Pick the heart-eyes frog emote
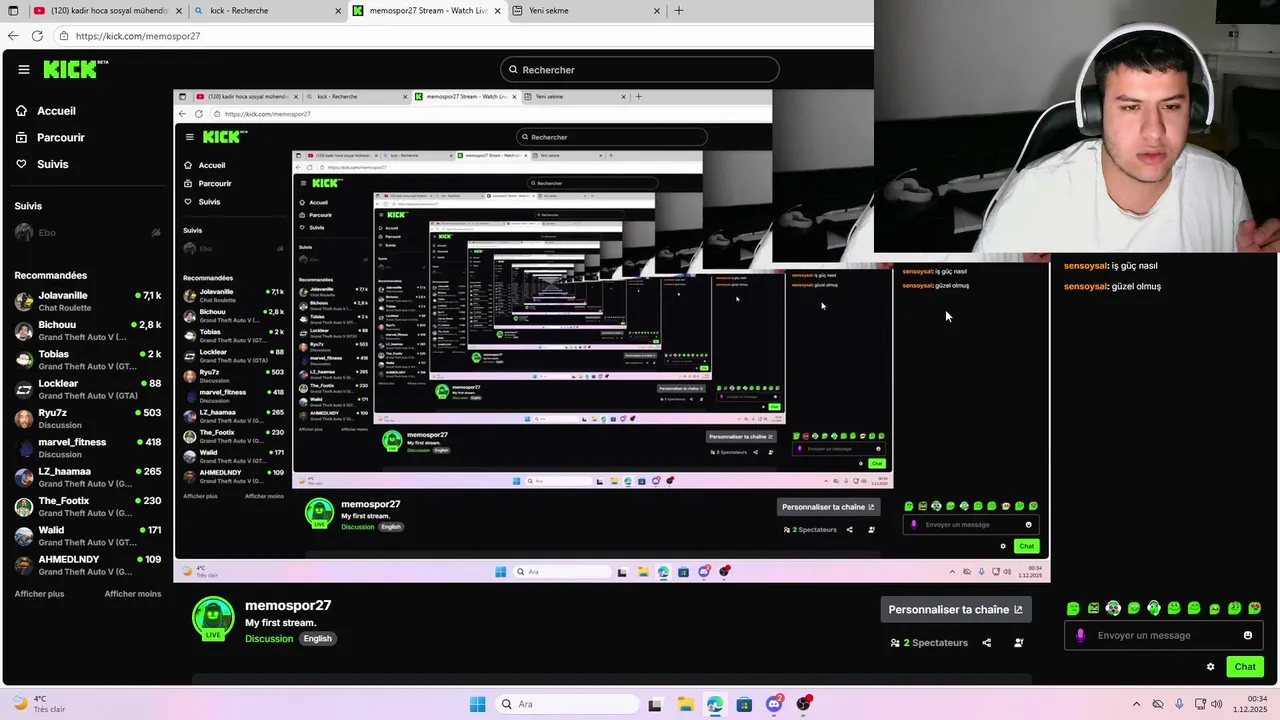This screenshot has height=720, width=1280. coord(1255,608)
